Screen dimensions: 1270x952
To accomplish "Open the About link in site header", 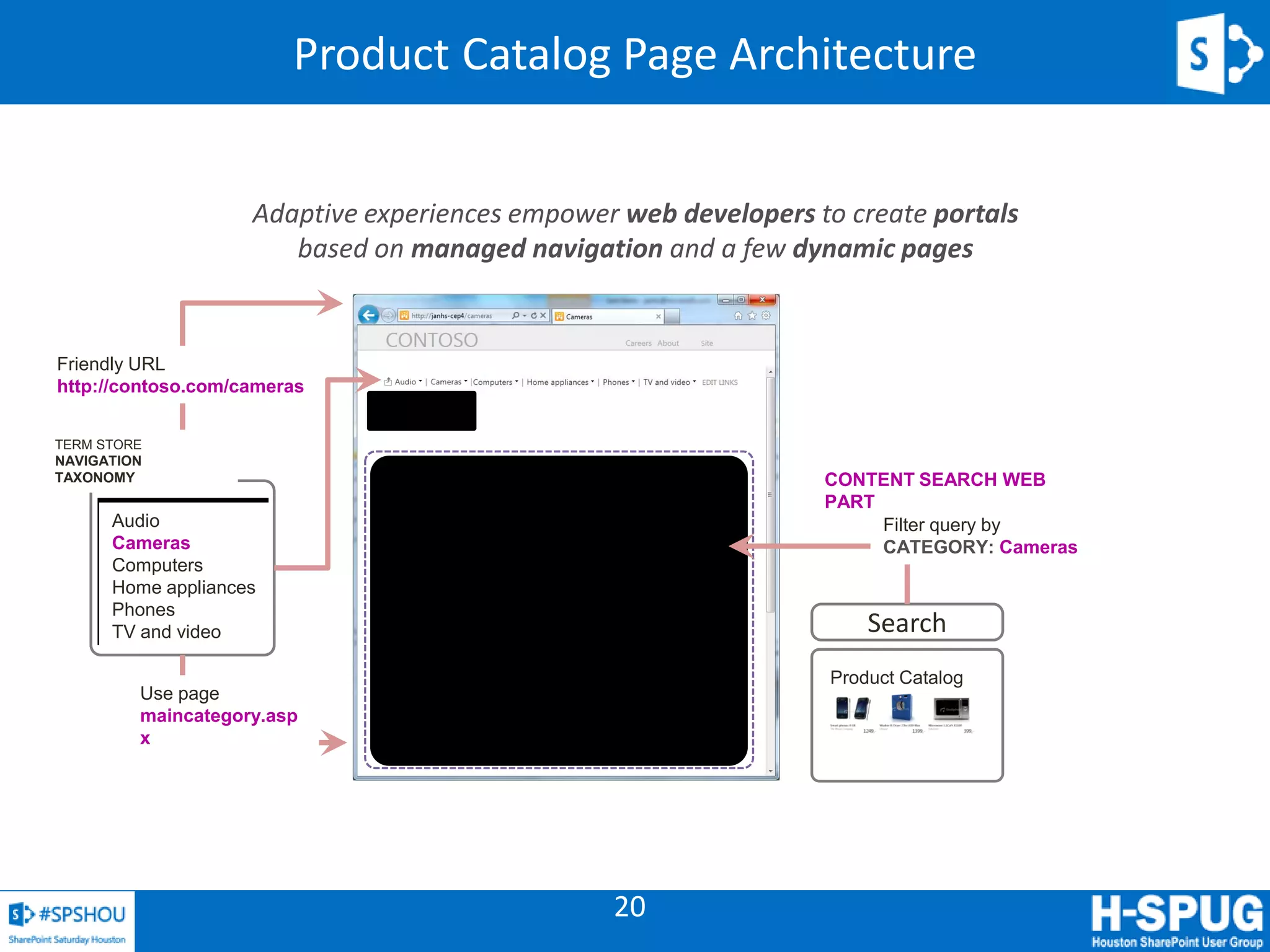I will pyautogui.click(x=668, y=343).
